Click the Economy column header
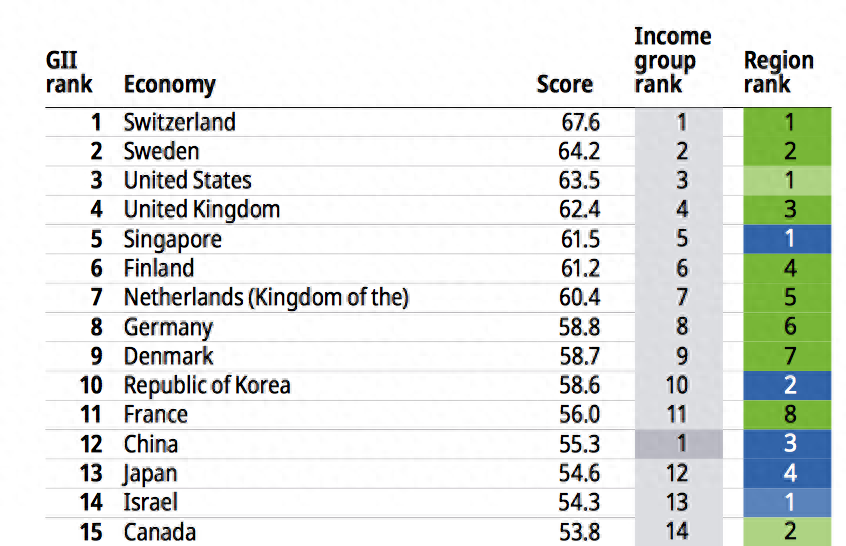846x546 pixels. [169, 85]
